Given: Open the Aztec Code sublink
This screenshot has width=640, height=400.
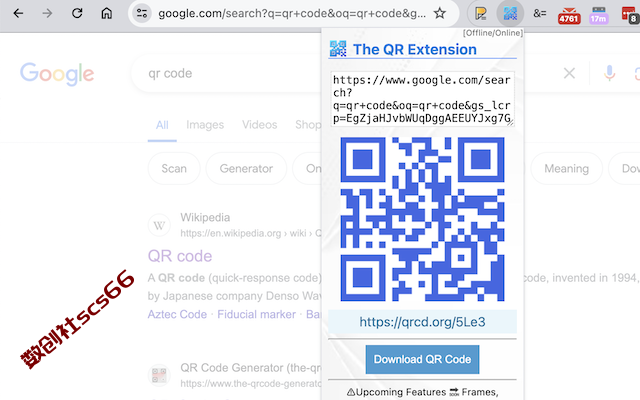Looking at the screenshot, I should (x=177, y=314).
